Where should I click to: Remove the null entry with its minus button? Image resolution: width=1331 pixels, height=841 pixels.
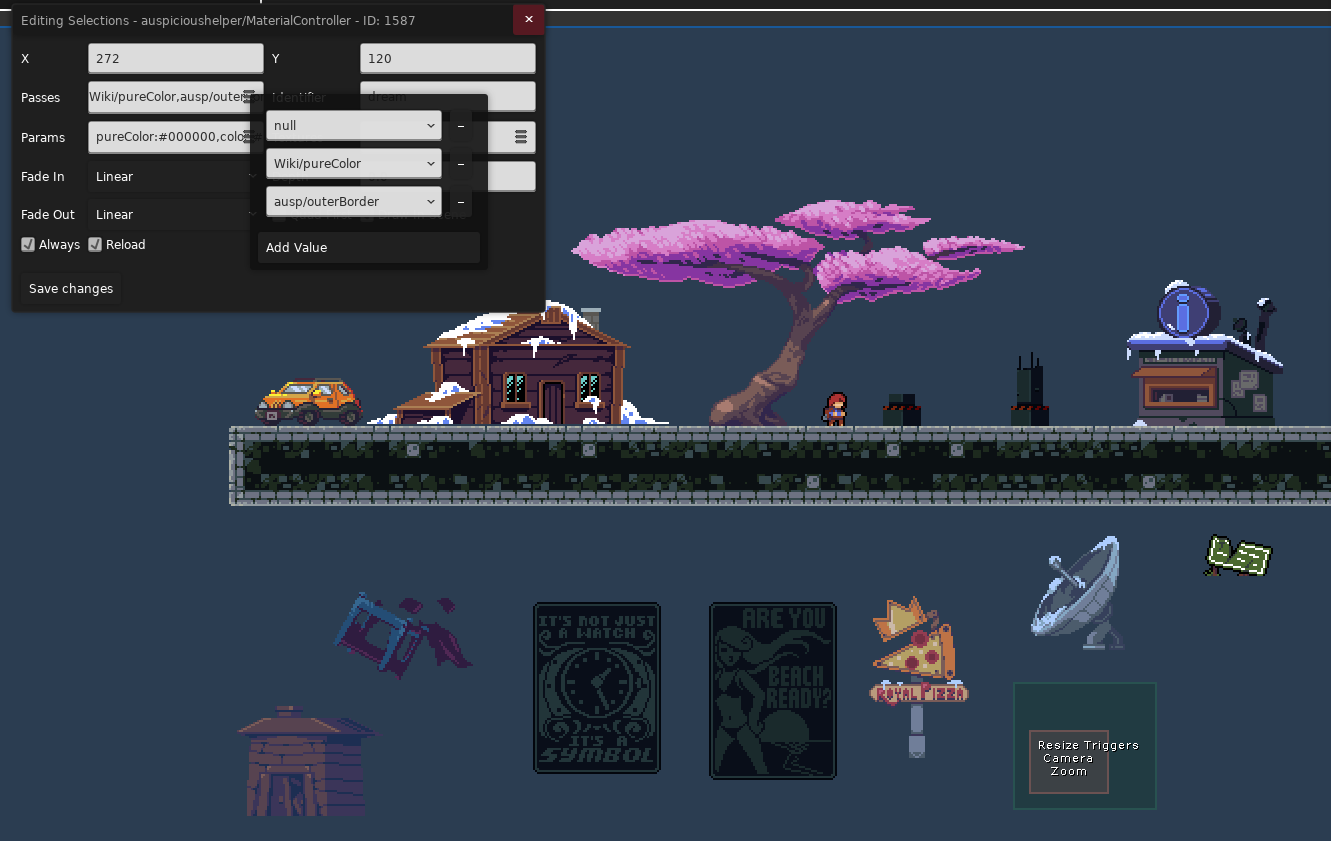tap(460, 126)
